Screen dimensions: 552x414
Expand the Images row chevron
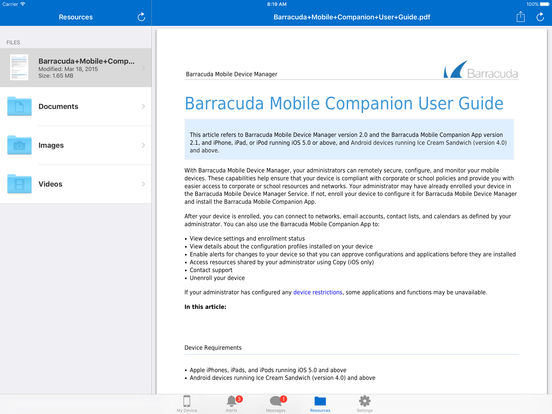(143, 145)
